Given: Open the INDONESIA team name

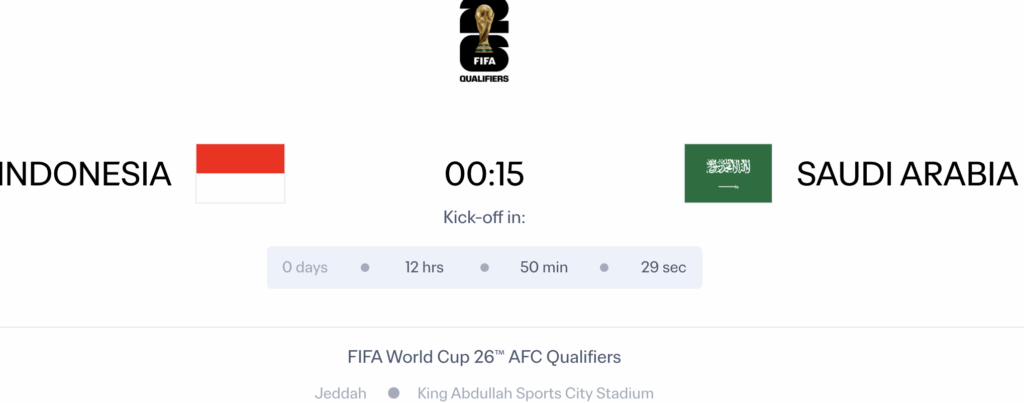Looking at the screenshot, I should (86, 174).
